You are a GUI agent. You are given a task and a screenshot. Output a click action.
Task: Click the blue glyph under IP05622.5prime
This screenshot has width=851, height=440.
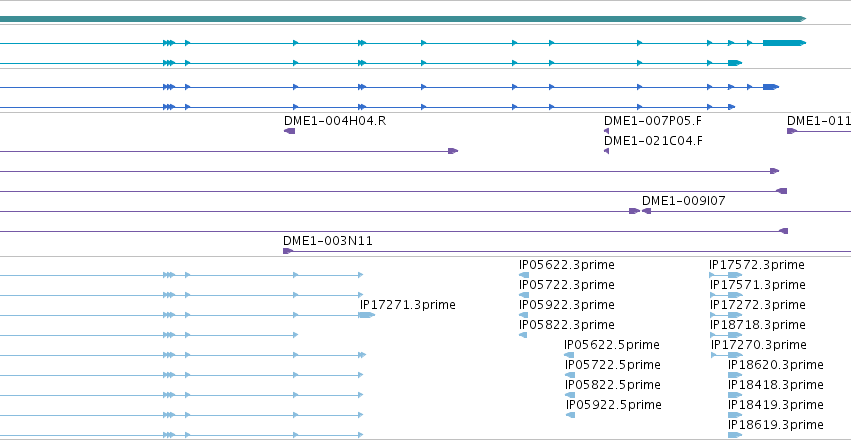click(x=569, y=355)
